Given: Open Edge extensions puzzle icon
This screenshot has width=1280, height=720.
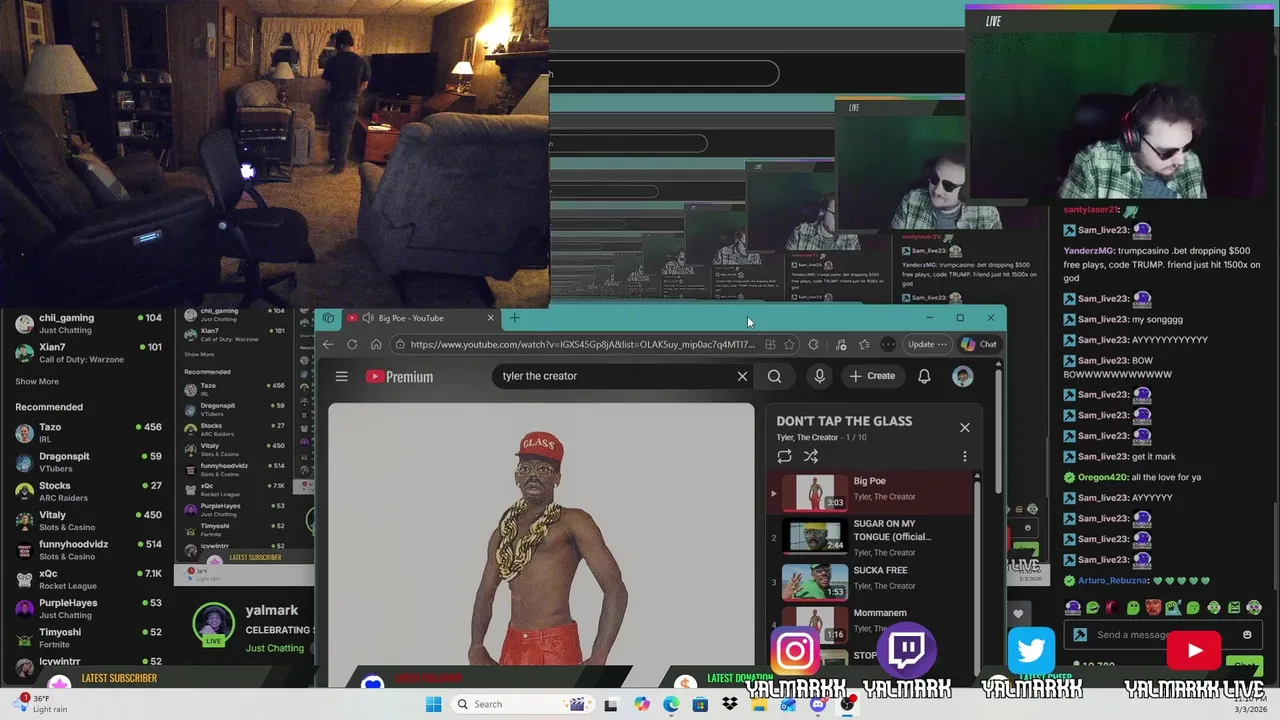Looking at the screenshot, I should pyautogui.click(x=813, y=344).
